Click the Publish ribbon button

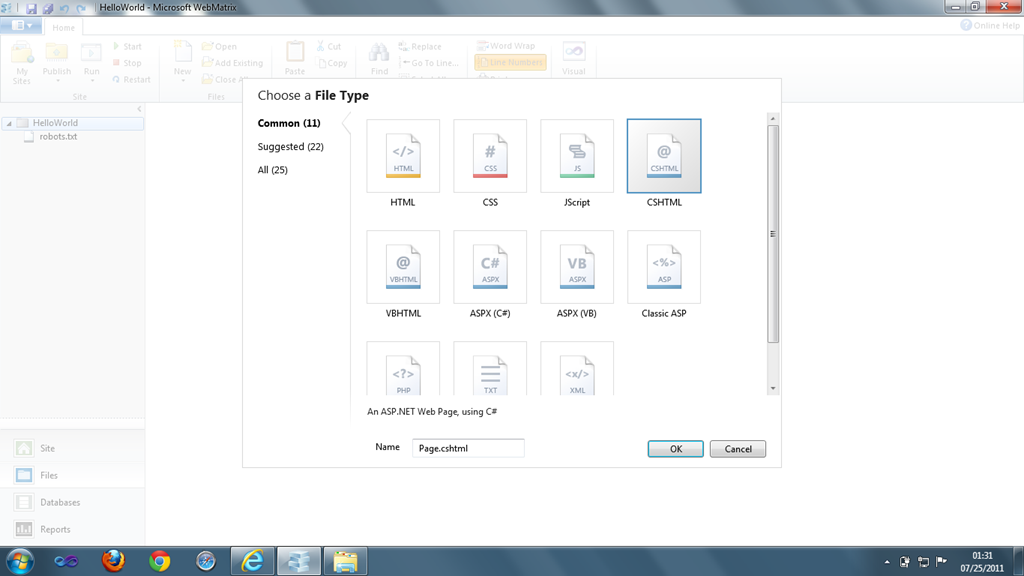click(x=57, y=63)
